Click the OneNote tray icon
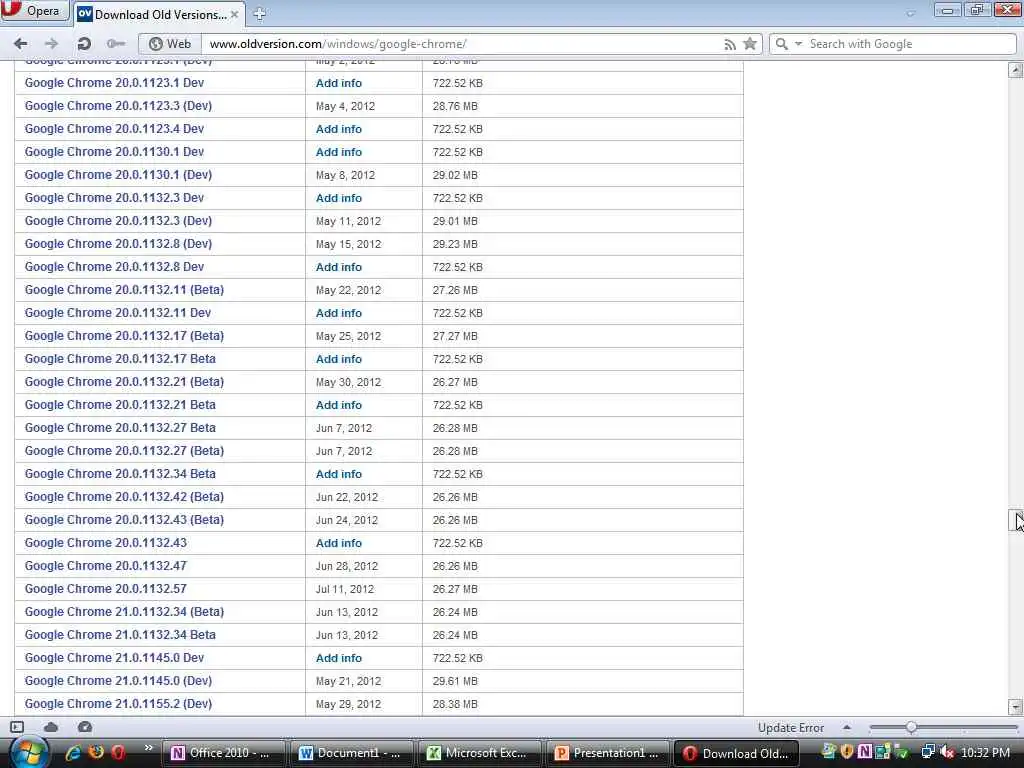 click(x=865, y=752)
